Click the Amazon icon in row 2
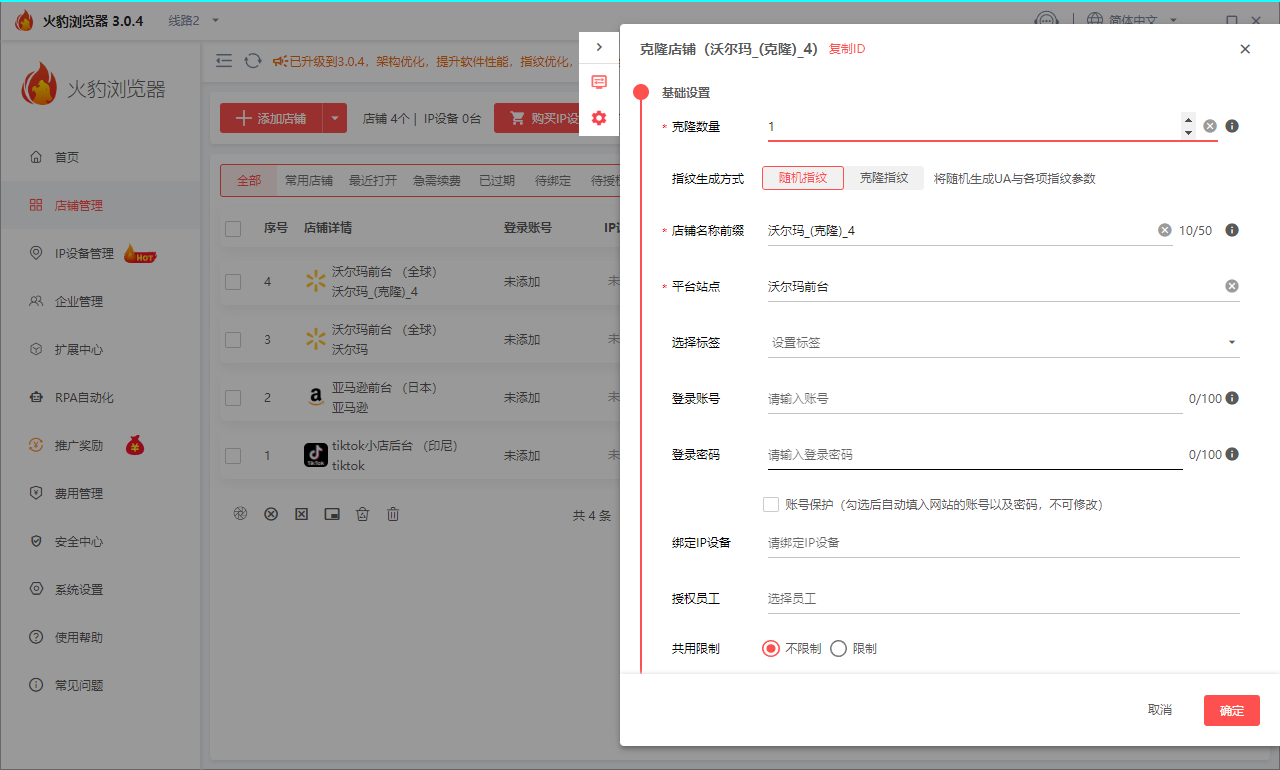Screen dimensions: 1280x770 pyautogui.click(x=316, y=397)
